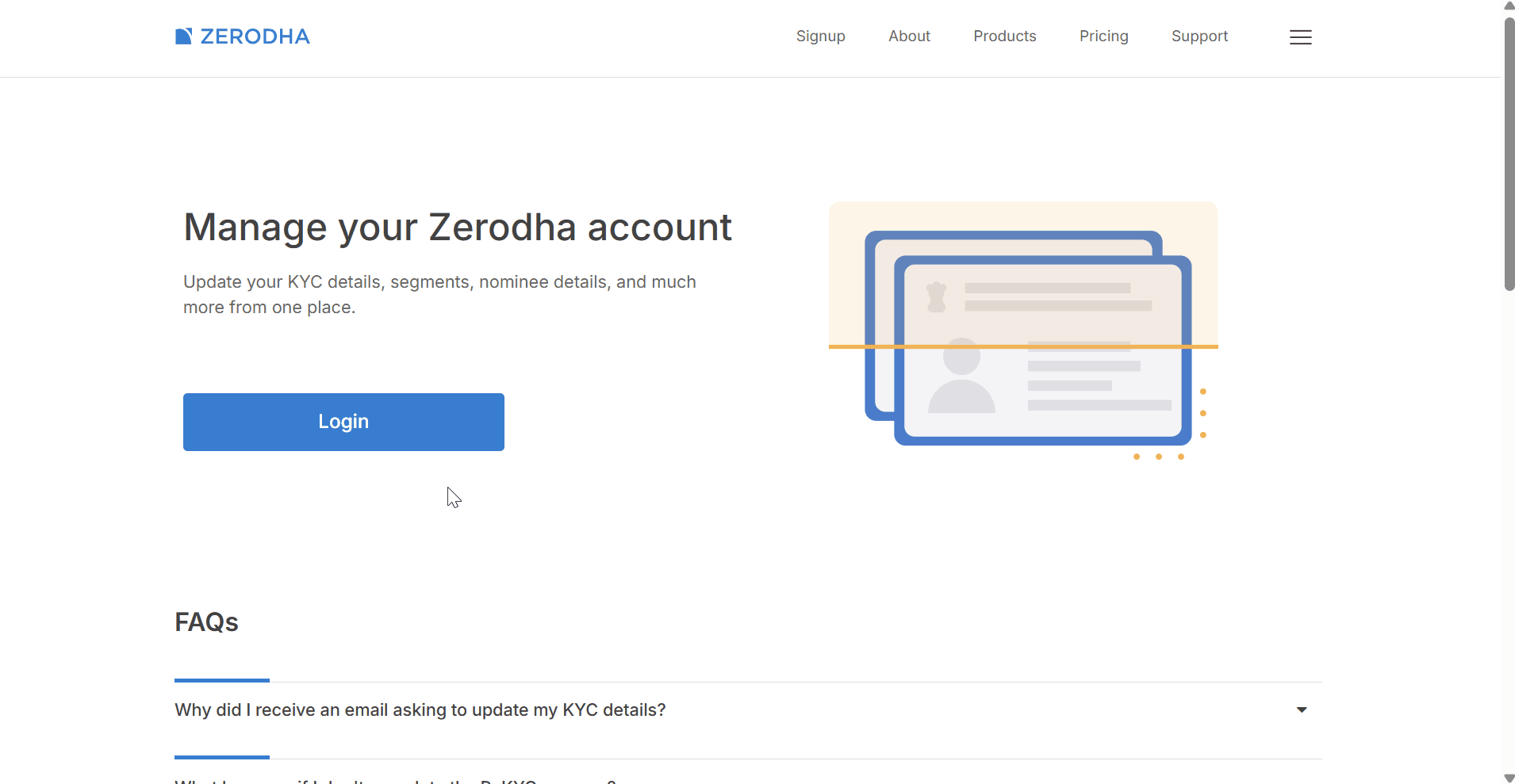The image size is (1515, 784).
Task: Click the Zerodha kite logo icon
Action: click(183, 36)
